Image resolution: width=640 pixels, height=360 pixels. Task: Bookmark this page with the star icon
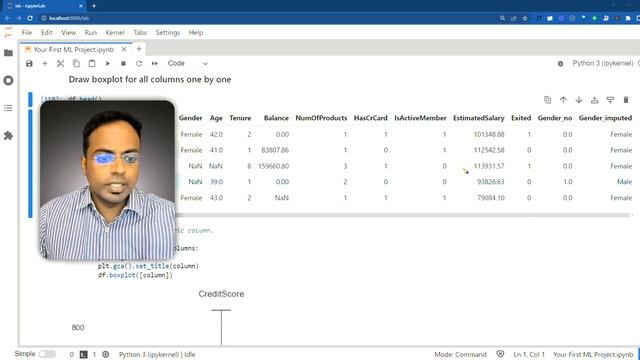[x=525, y=18]
